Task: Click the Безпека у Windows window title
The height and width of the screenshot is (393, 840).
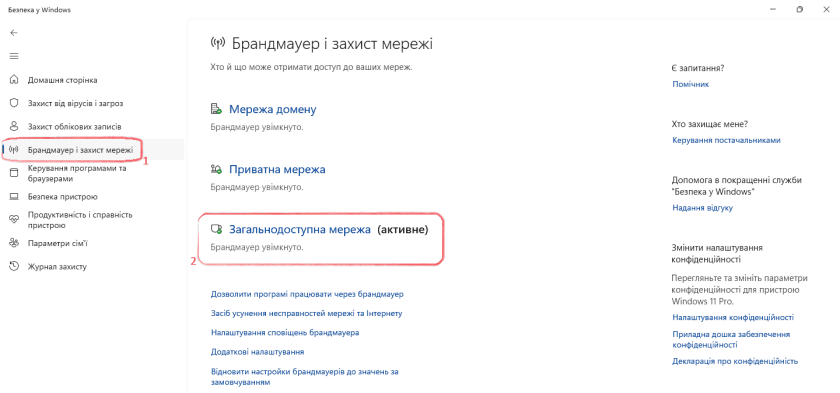Action: 39,10
